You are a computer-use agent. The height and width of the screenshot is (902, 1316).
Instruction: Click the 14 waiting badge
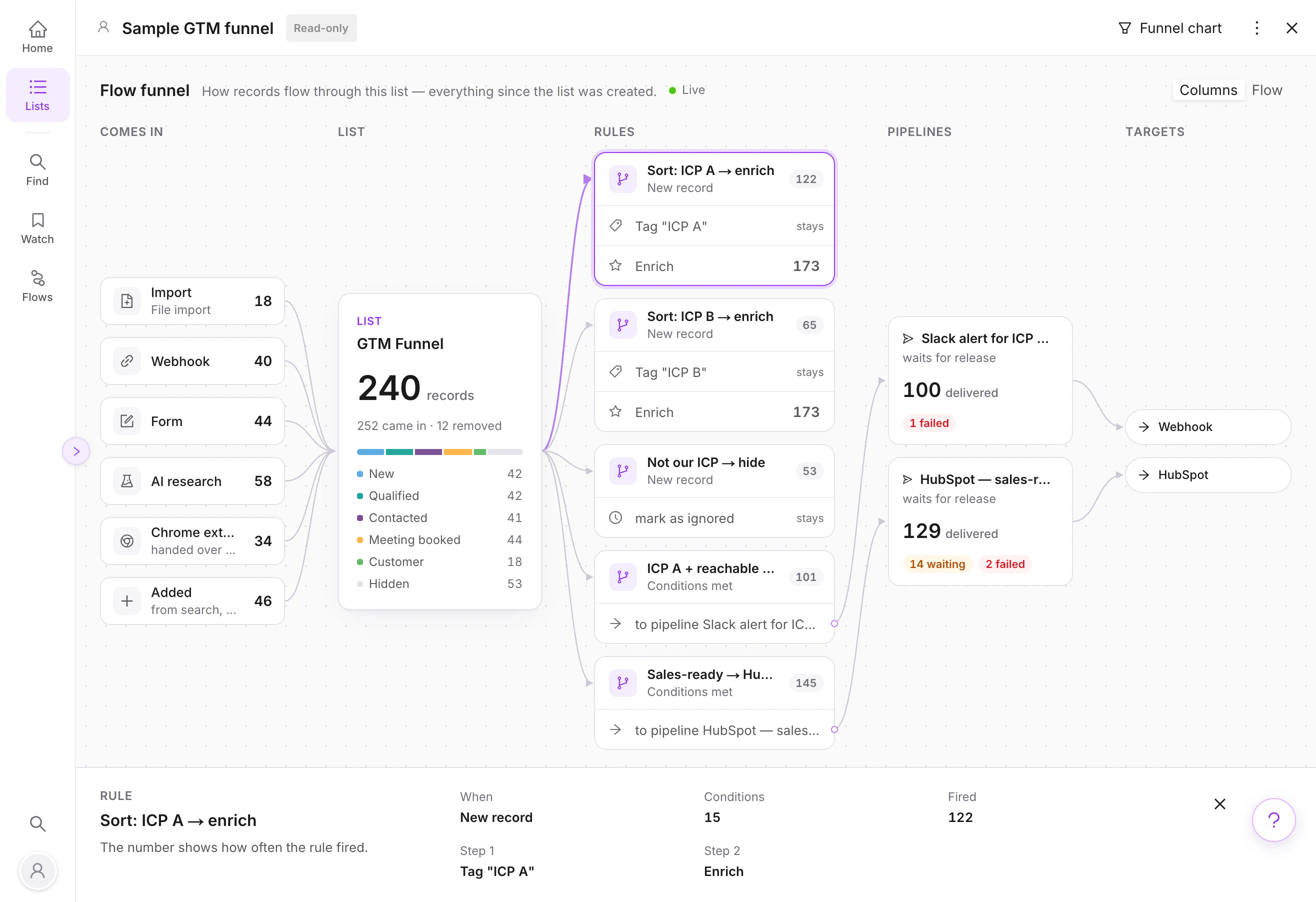click(937, 564)
